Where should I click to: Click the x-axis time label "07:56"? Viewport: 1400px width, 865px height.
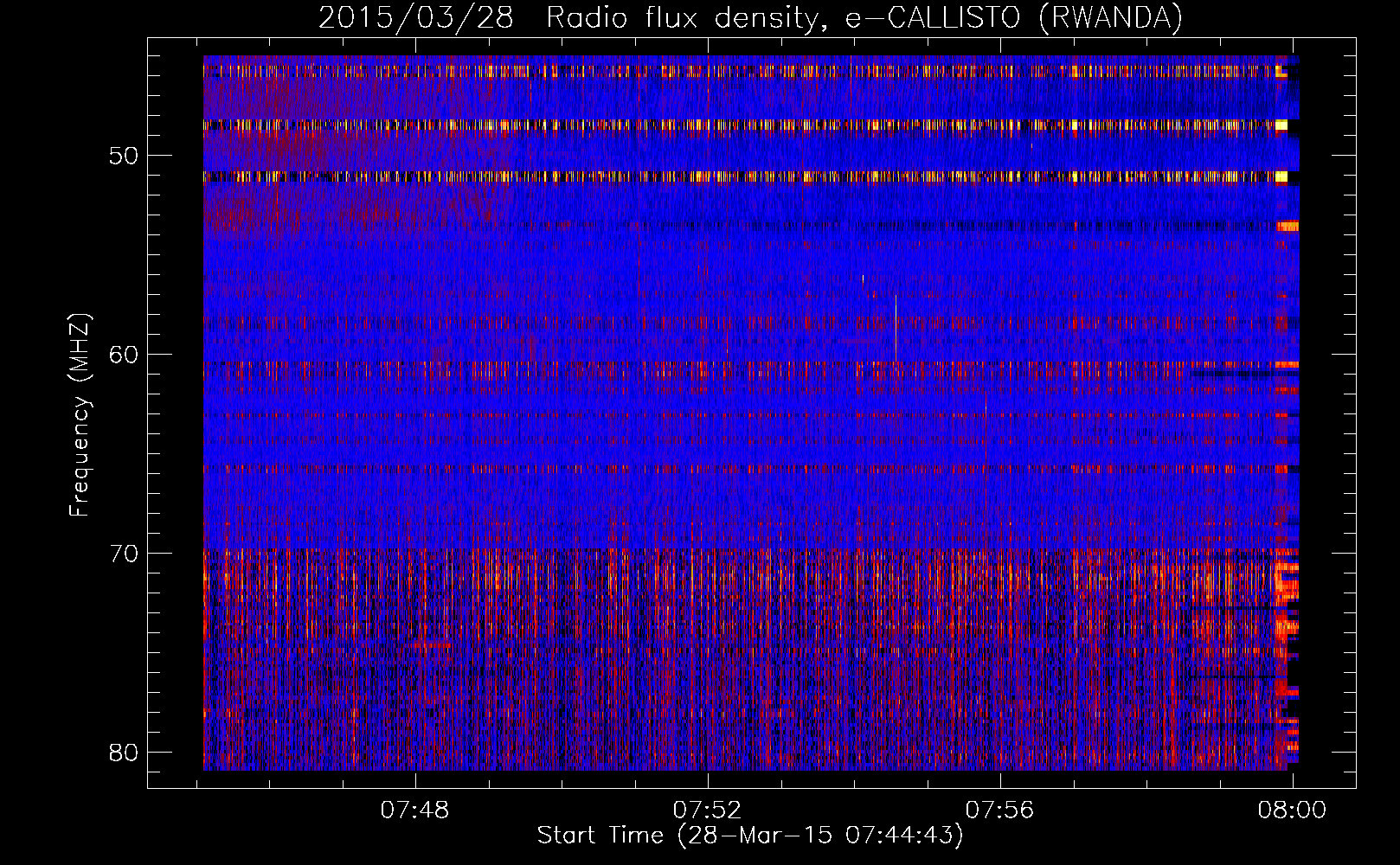1000,811
